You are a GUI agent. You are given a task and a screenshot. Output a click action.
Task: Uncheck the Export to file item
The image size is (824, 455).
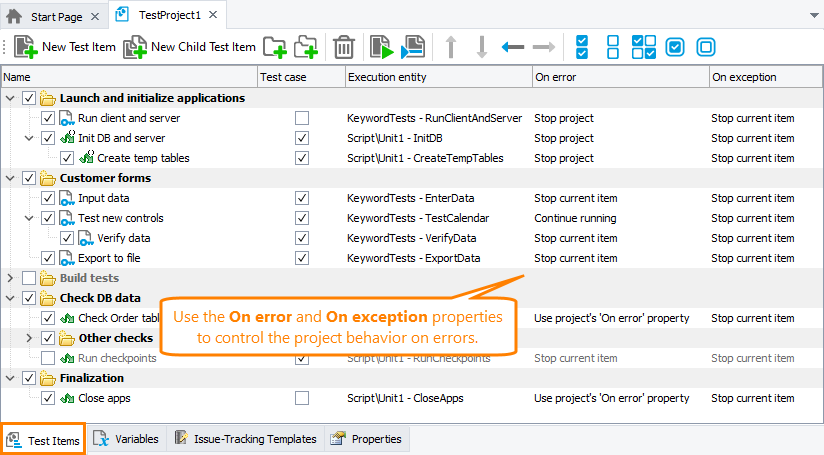(48, 258)
